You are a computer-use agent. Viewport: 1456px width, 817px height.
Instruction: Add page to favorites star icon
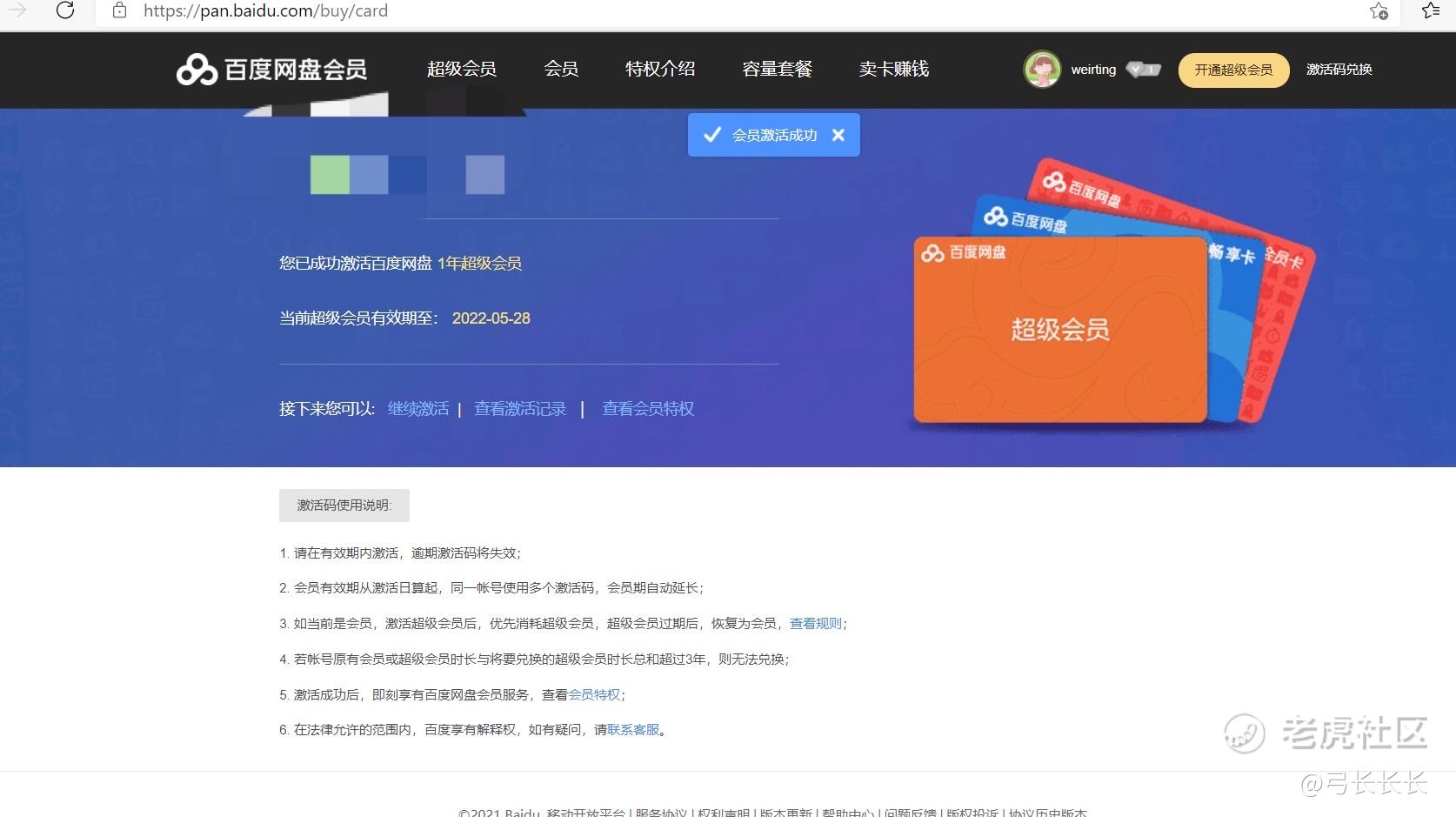point(1379,10)
